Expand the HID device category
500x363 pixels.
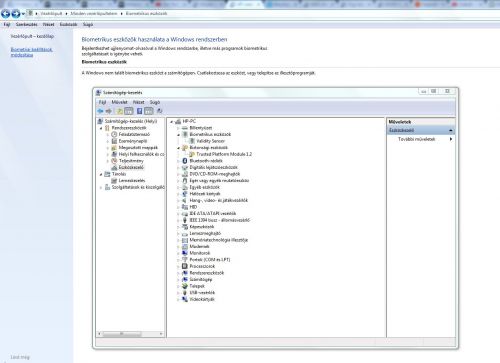point(178,207)
